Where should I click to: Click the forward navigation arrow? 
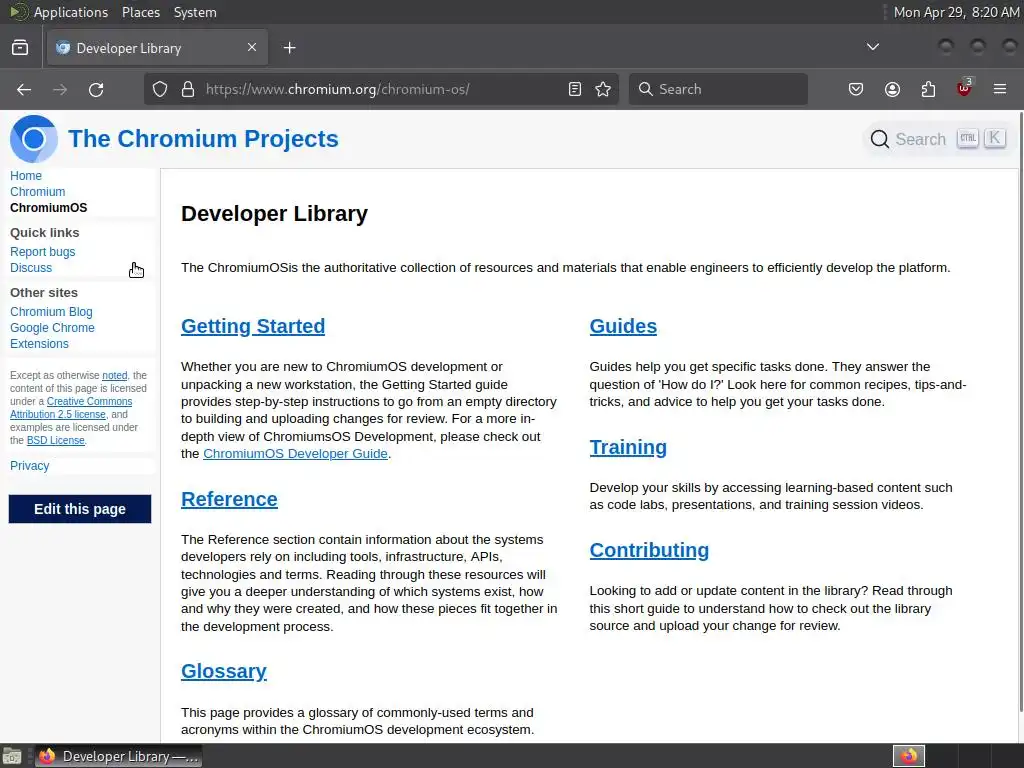pos(60,89)
